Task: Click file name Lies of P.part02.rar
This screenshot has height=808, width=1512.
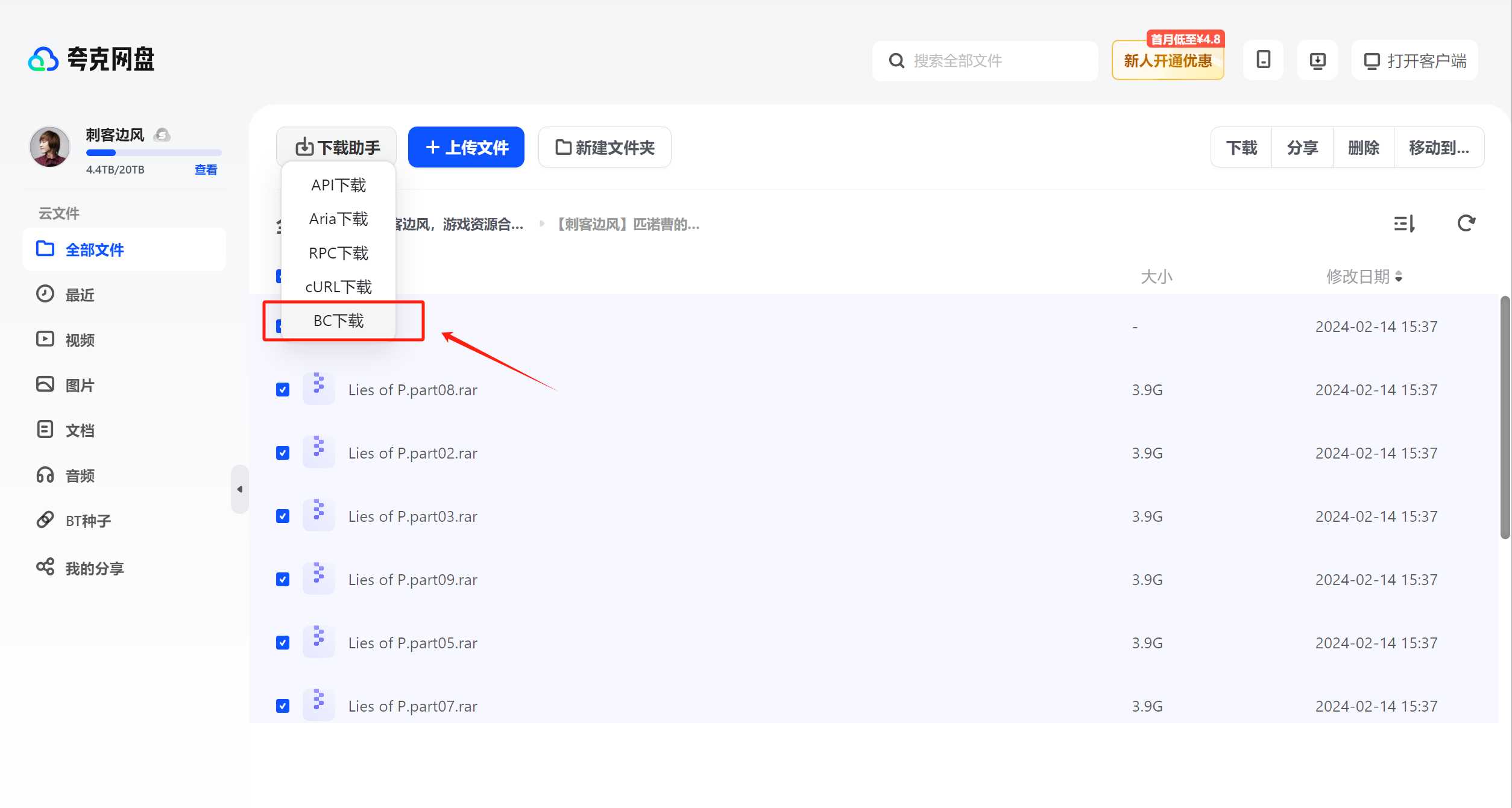Action: click(x=413, y=453)
